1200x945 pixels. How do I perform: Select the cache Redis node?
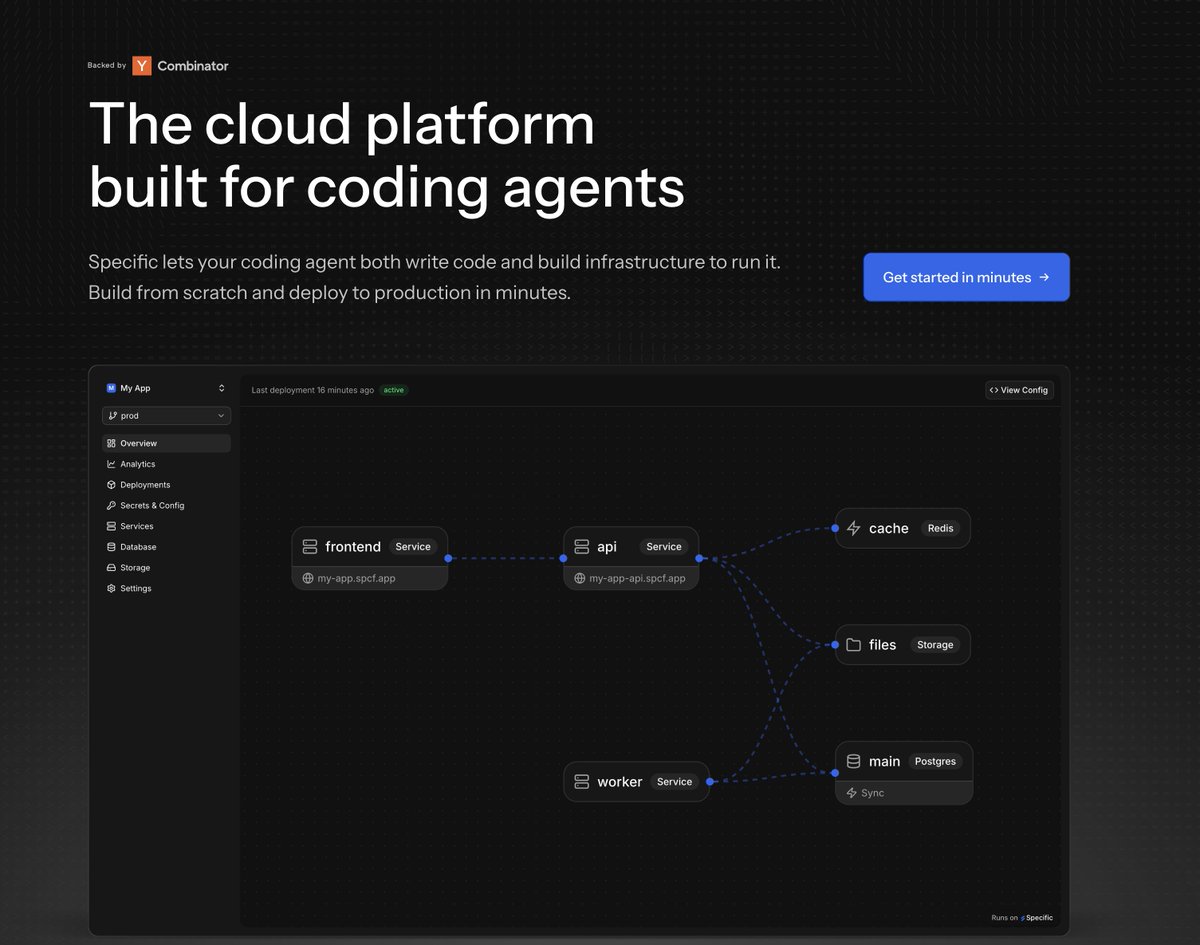pos(903,528)
